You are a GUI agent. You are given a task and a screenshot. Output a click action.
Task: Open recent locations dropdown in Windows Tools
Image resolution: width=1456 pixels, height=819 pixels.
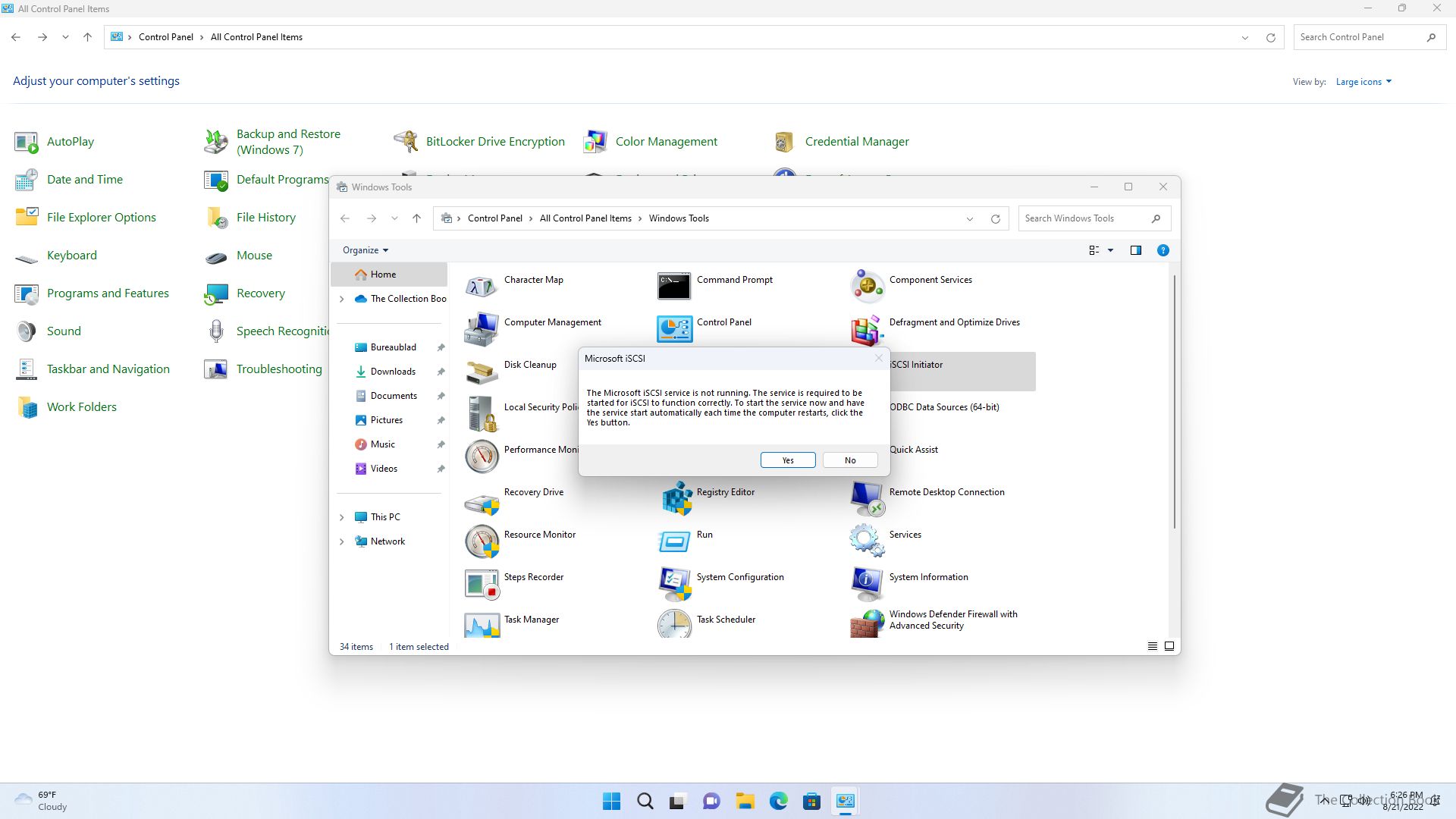click(x=394, y=218)
